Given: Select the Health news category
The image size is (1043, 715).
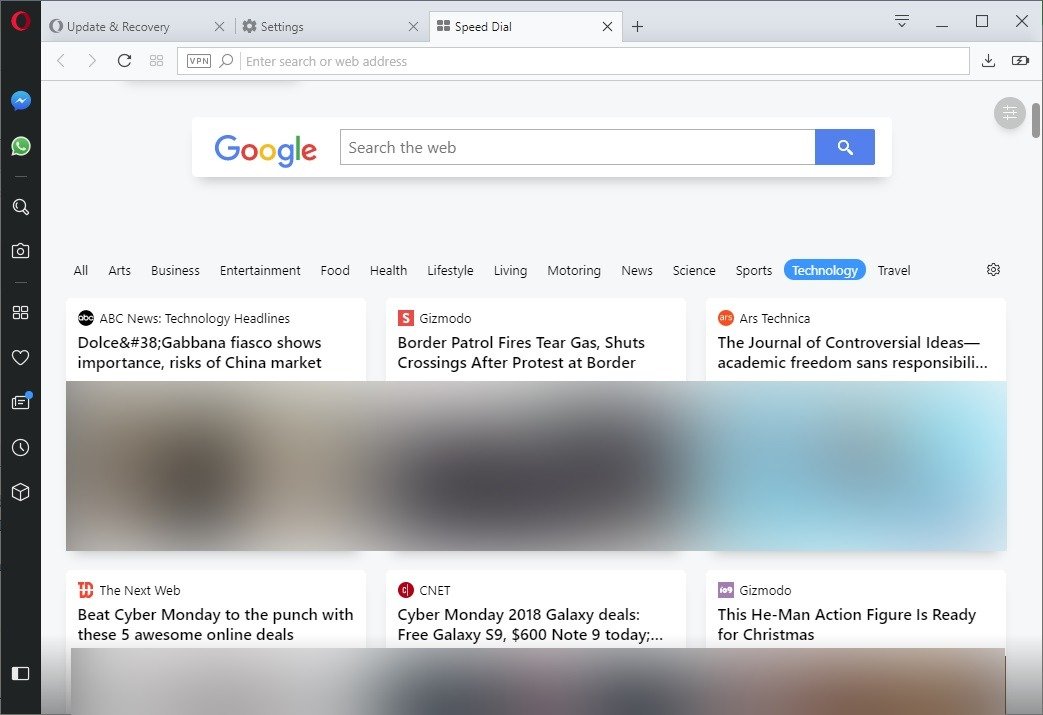Looking at the screenshot, I should [388, 270].
